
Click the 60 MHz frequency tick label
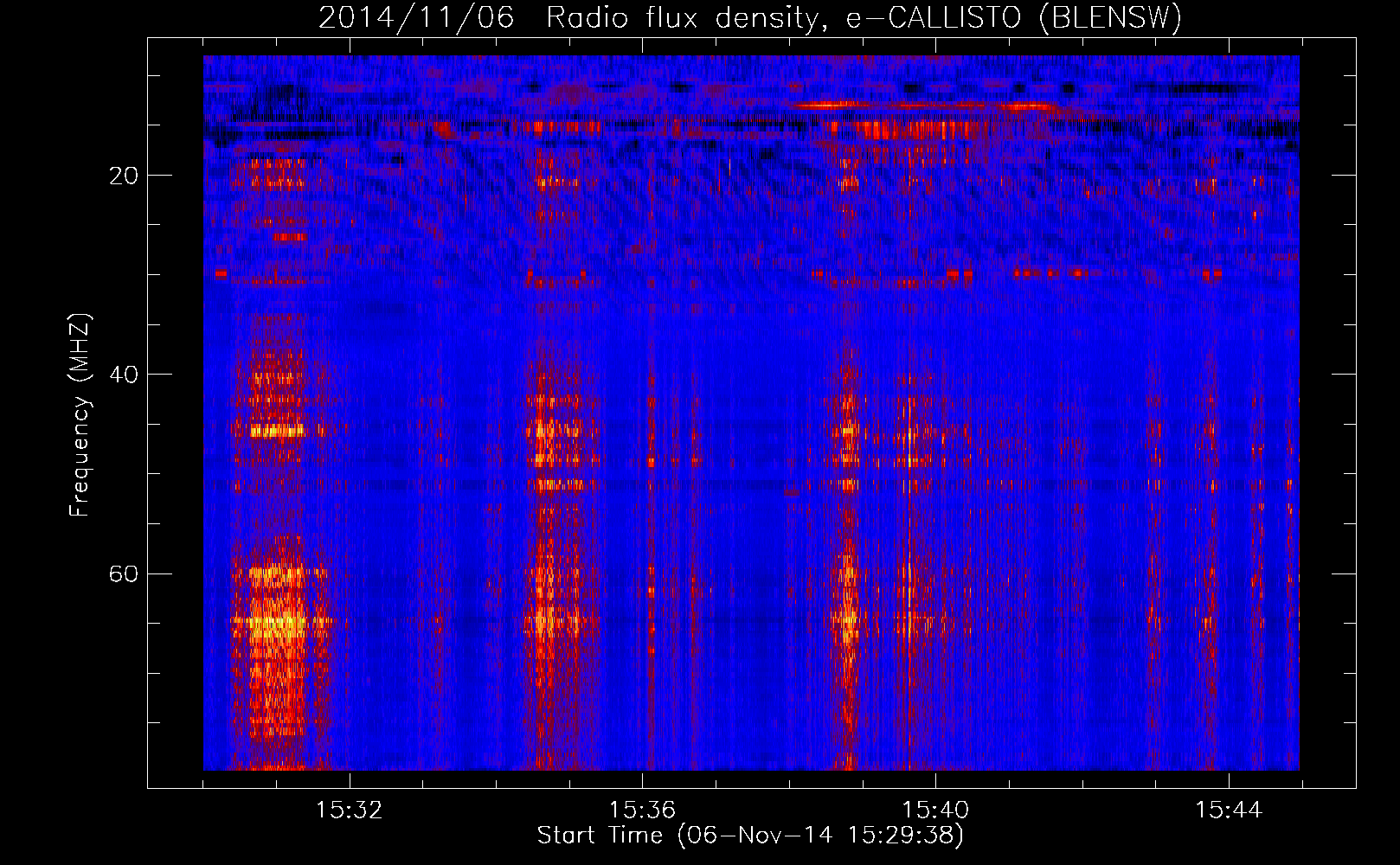coord(124,573)
